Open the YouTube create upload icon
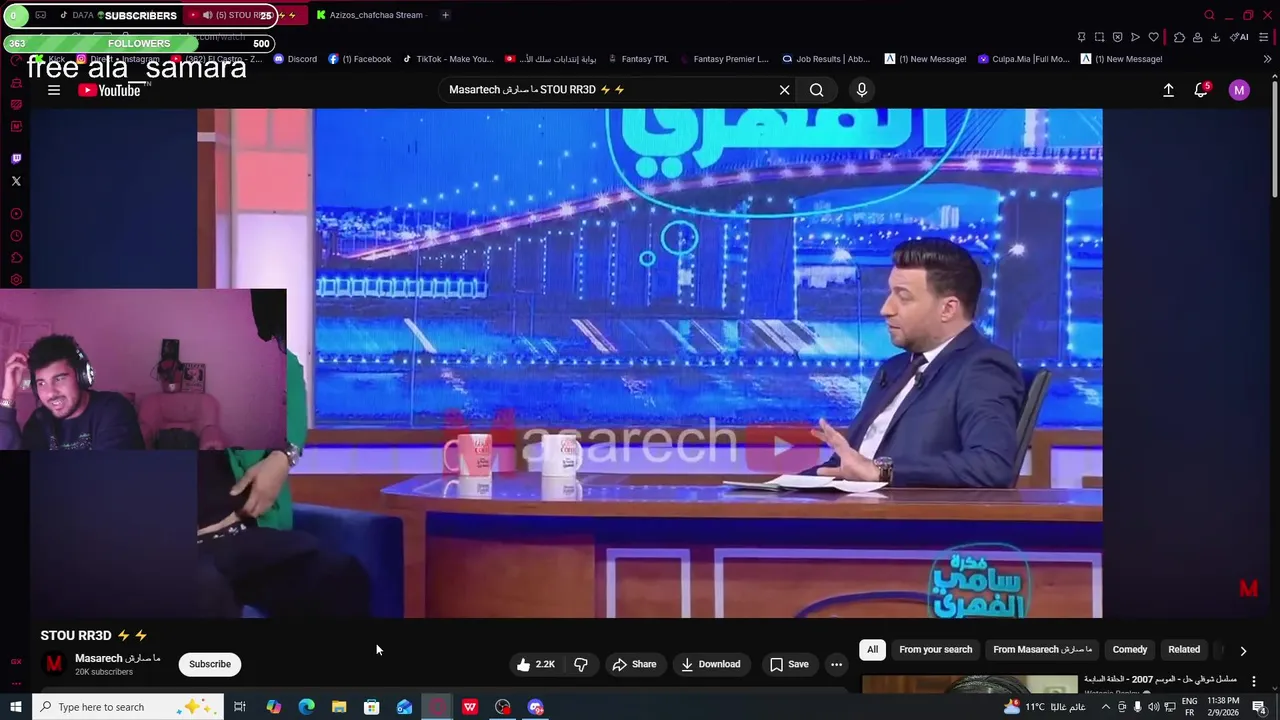Image resolution: width=1280 pixels, height=720 pixels. click(x=1168, y=90)
